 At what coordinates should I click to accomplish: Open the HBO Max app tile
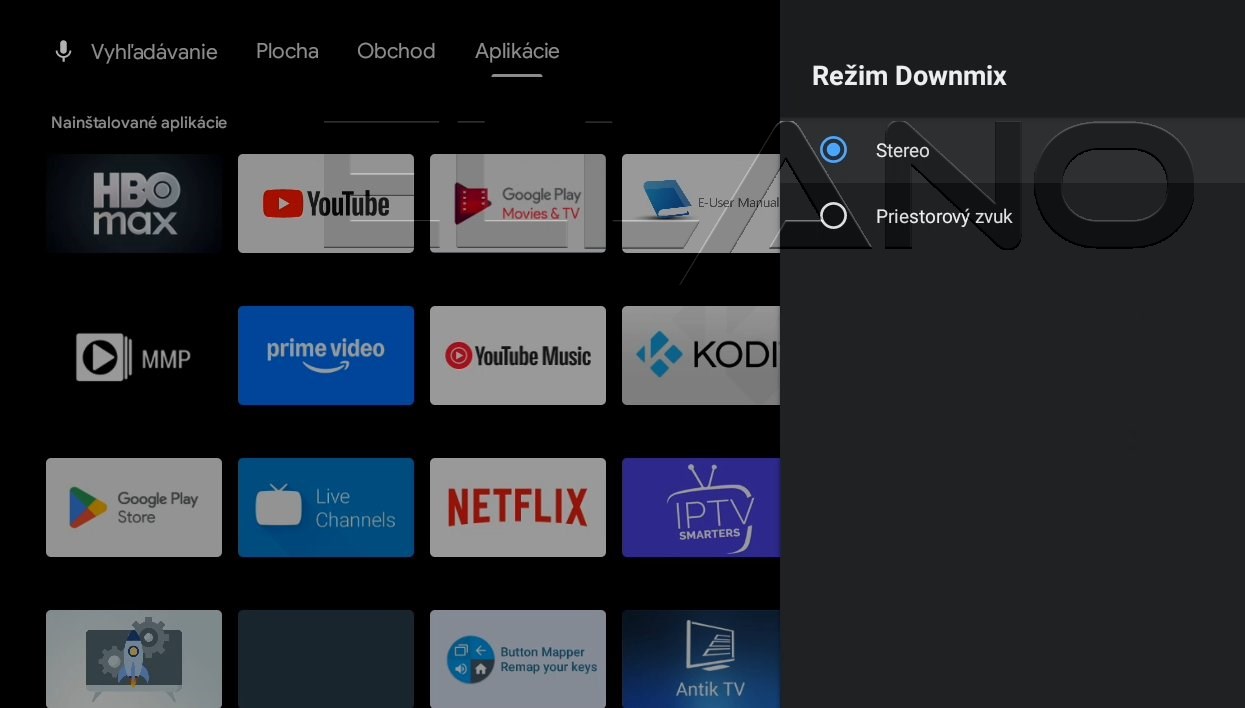(x=134, y=203)
